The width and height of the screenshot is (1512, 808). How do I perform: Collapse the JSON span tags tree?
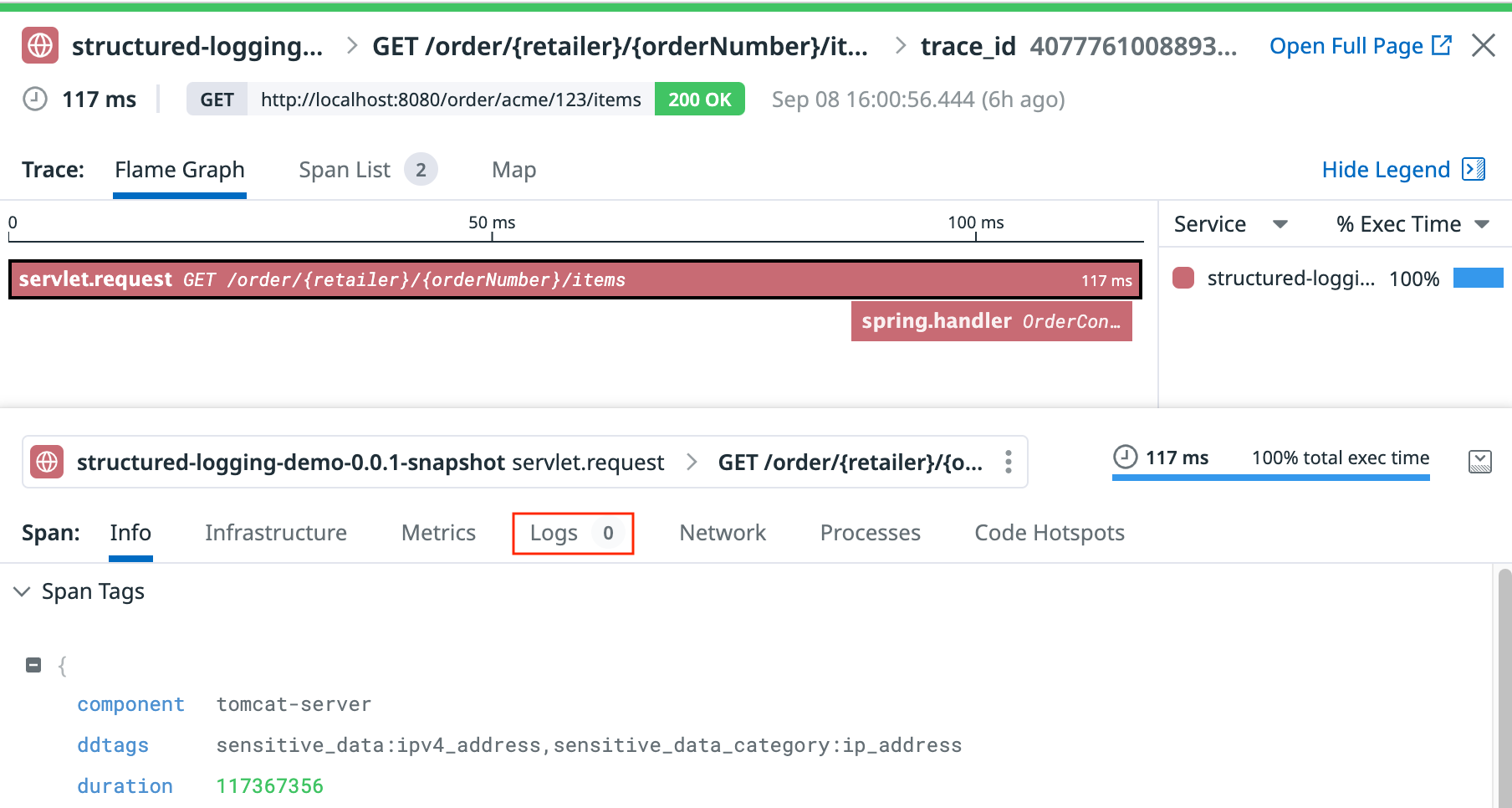pos(33,666)
